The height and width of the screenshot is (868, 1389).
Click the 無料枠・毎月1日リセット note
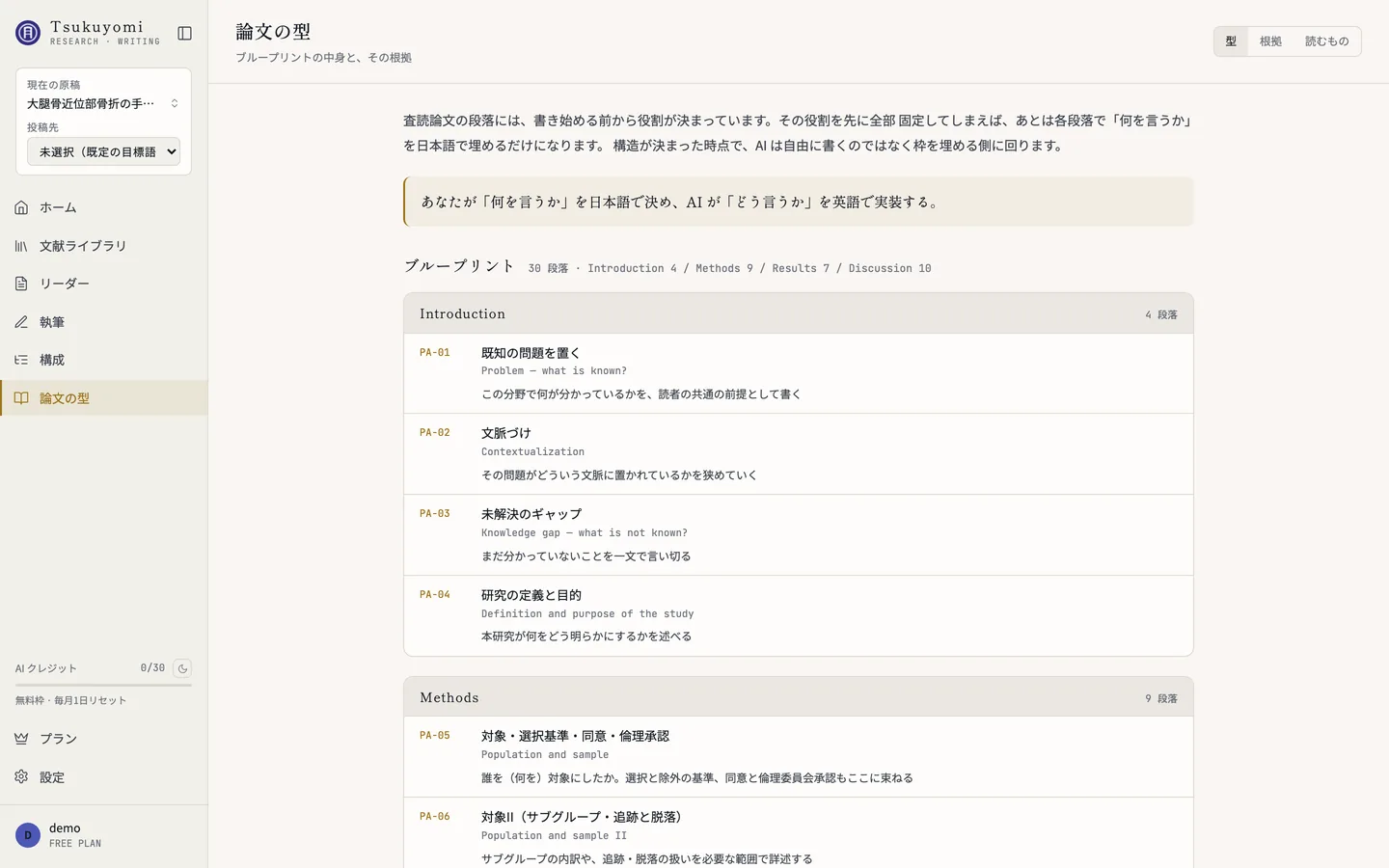70,700
